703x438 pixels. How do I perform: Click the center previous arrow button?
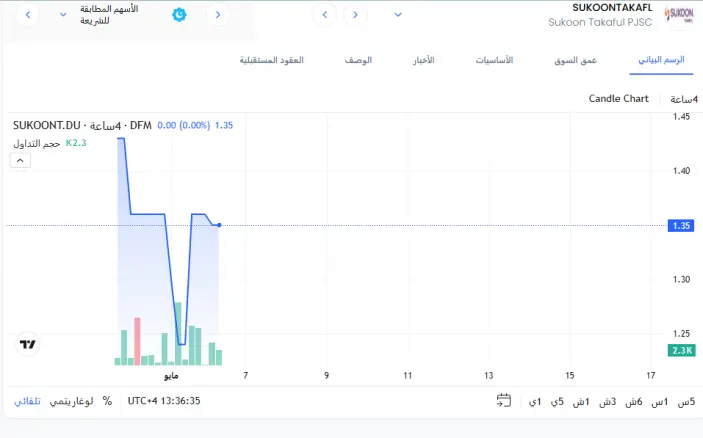[325, 15]
